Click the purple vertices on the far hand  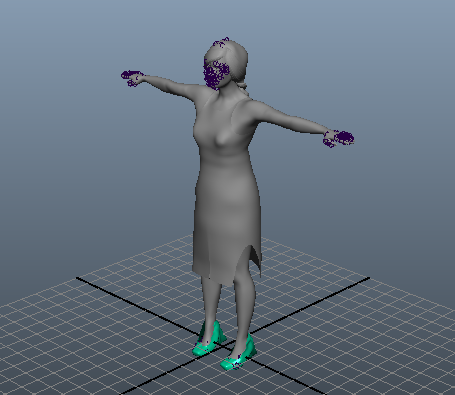(132, 77)
